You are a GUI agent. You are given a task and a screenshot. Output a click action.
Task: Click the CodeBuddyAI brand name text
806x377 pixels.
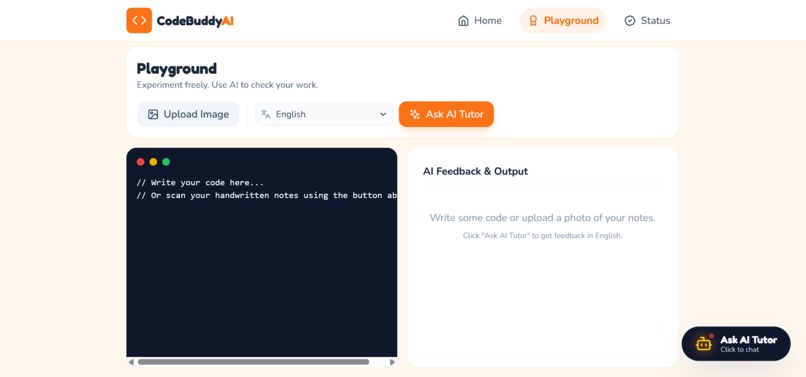click(x=195, y=21)
